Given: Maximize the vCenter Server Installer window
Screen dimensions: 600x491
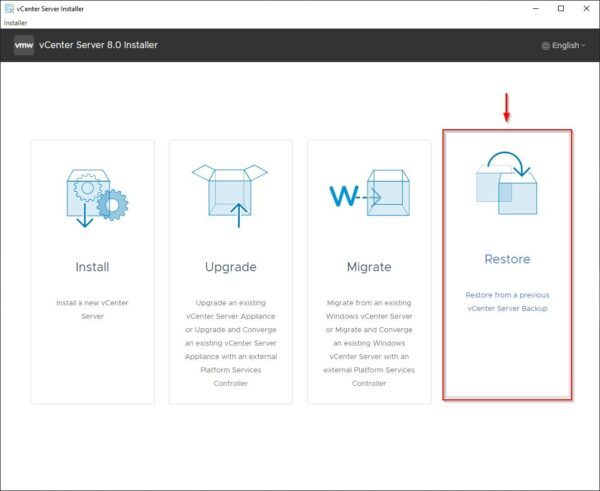Looking at the screenshot, I should (x=559, y=8).
